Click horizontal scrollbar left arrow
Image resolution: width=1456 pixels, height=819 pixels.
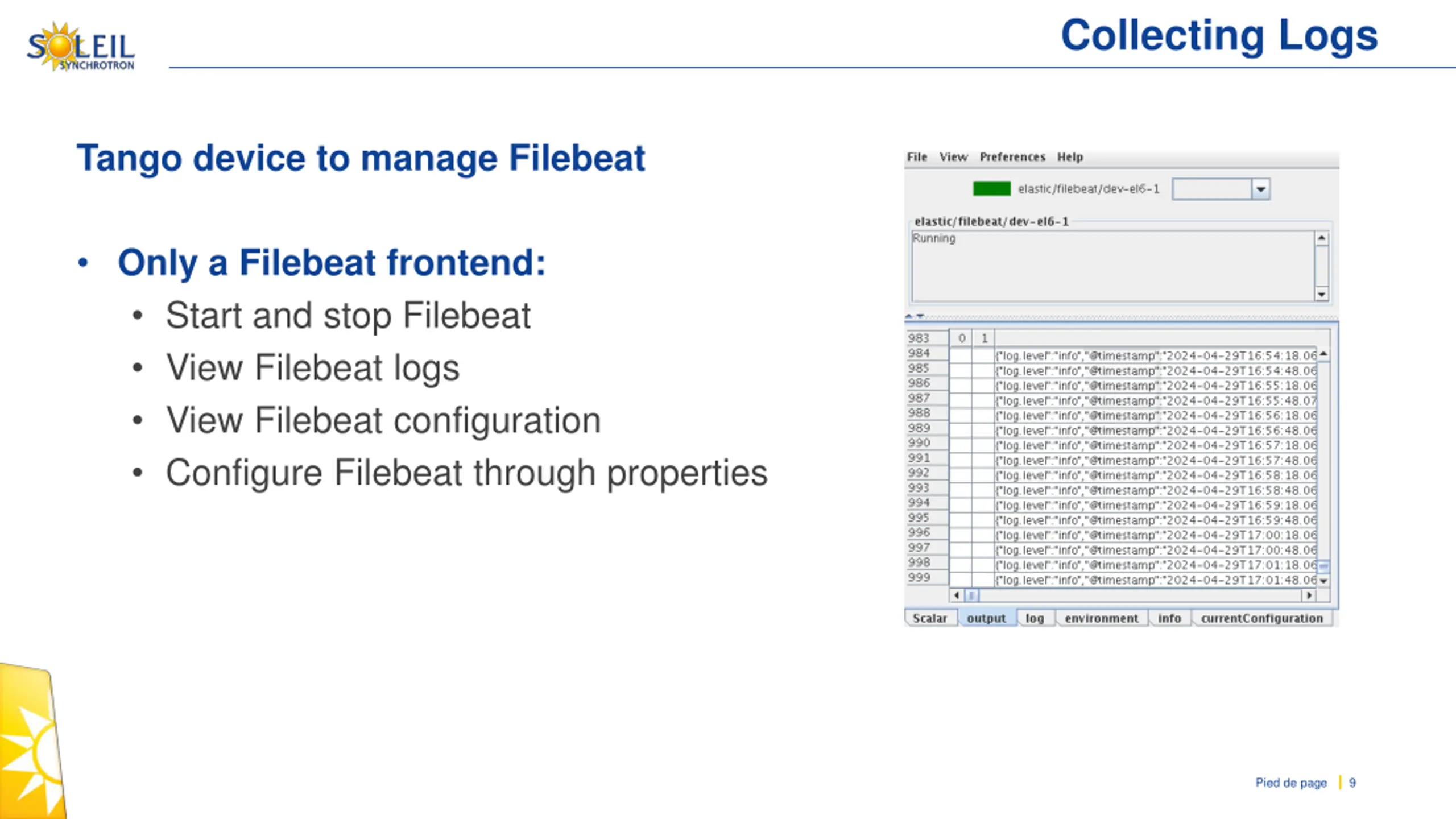coord(957,595)
